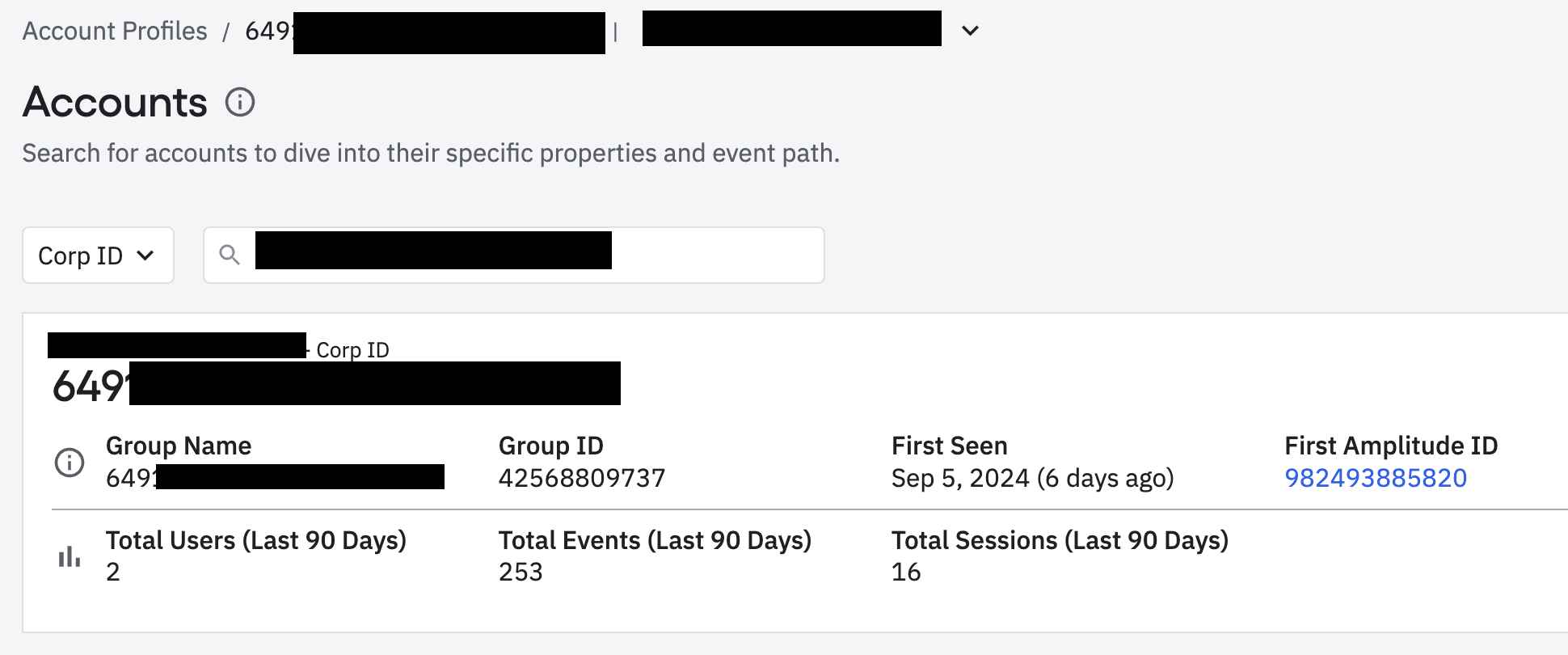Click the Group ID value 42568809737
The image size is (1568, 655).
tap(582, 478)
